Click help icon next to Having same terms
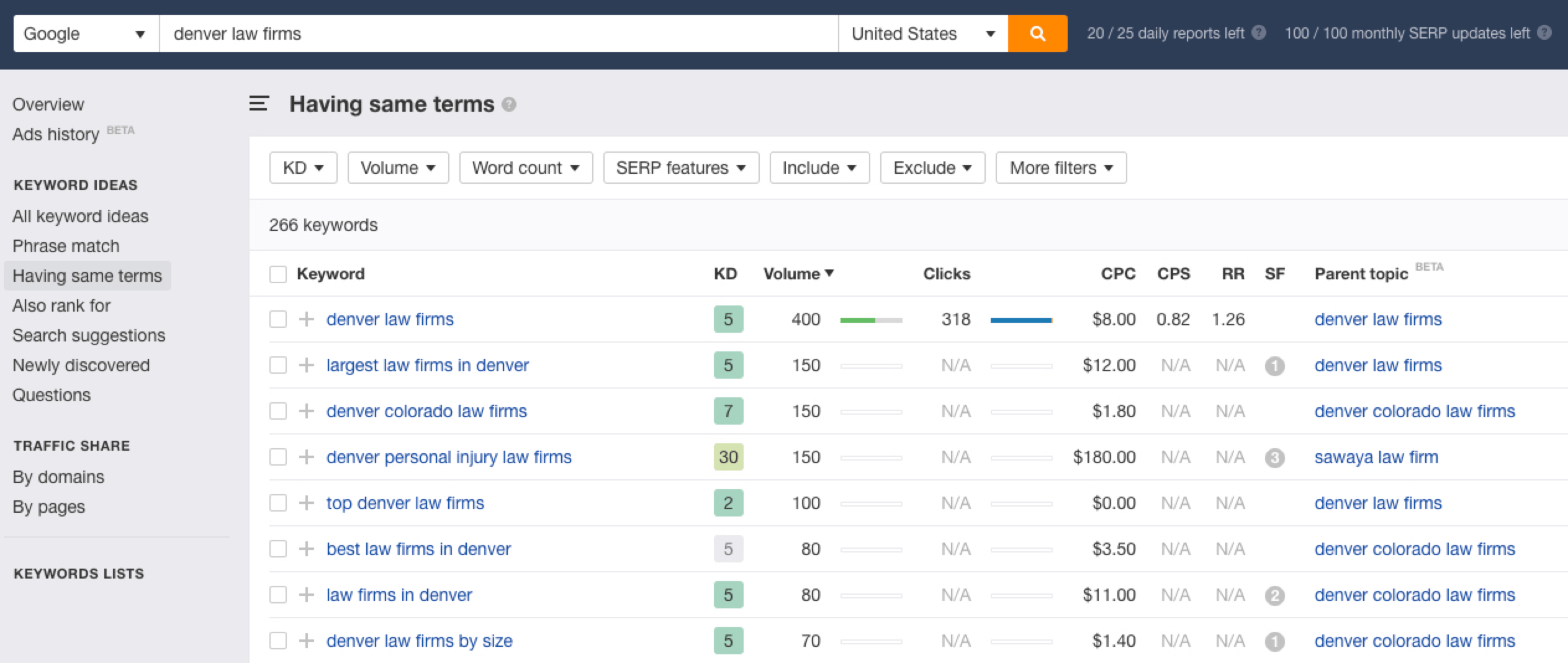Image resolution: width=1568 pixels, height=663 pixels. 509,104
